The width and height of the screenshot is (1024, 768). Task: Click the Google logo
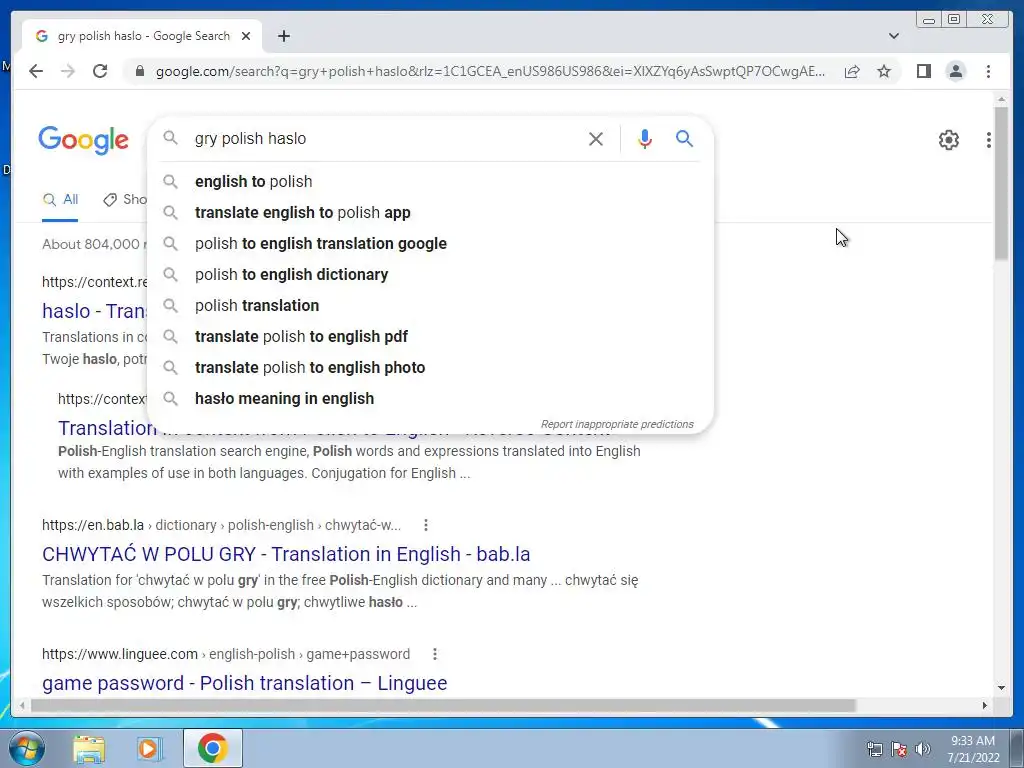[x=84, y=140]
